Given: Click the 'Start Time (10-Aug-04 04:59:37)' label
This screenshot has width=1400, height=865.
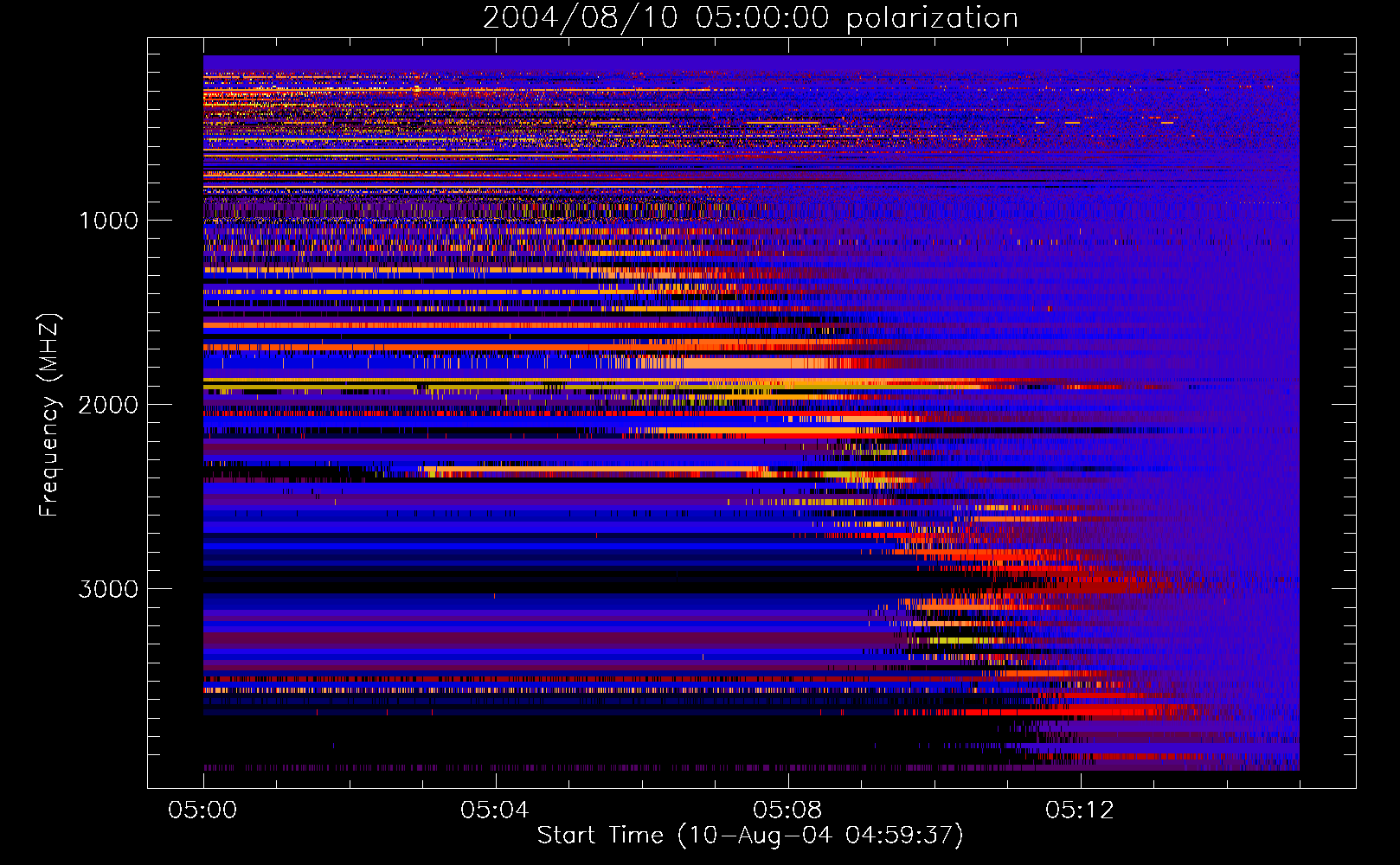Looking at the screenshot, I should tap(750, 835).
